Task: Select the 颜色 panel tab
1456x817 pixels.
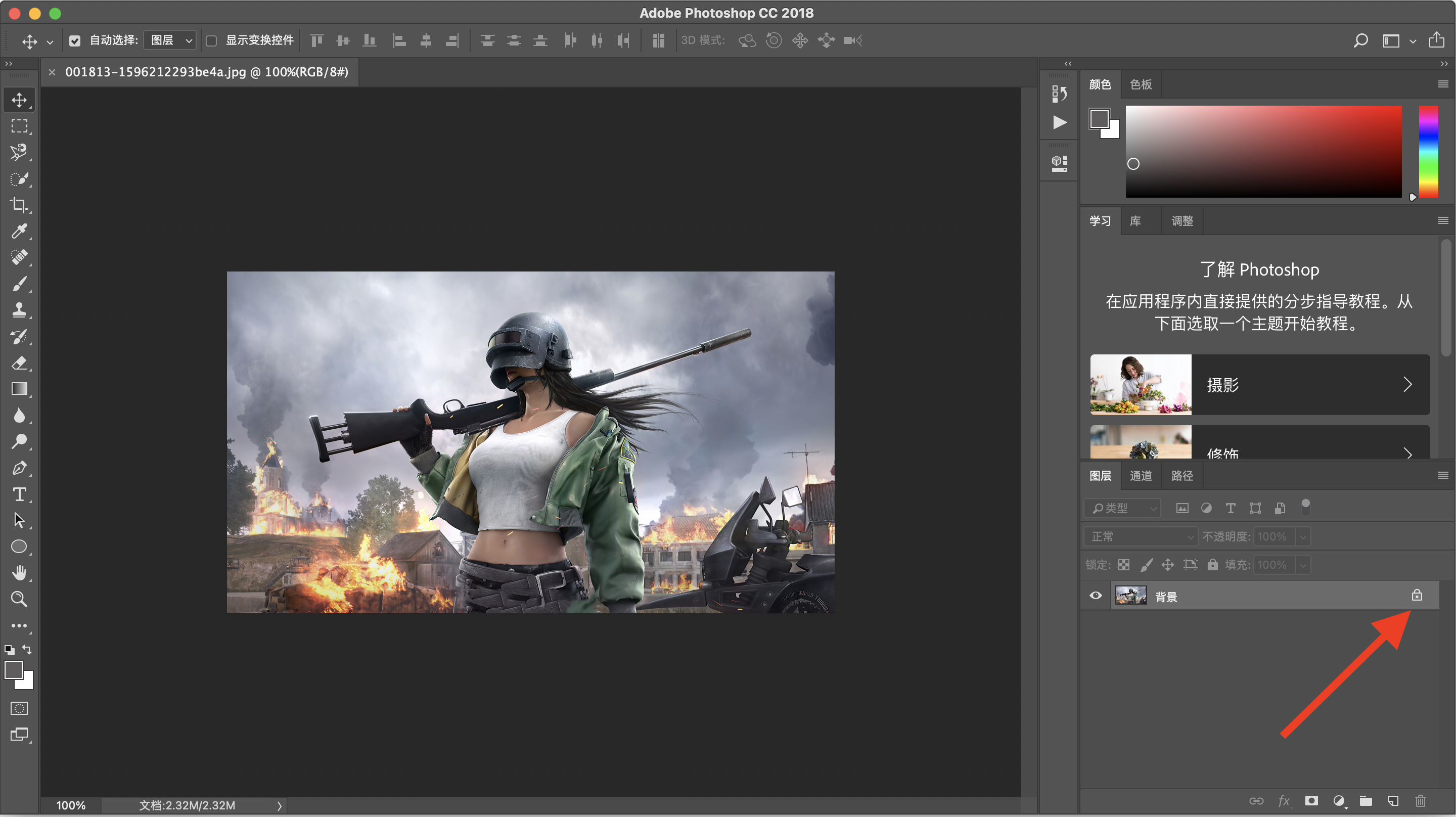Action: 1100,84
